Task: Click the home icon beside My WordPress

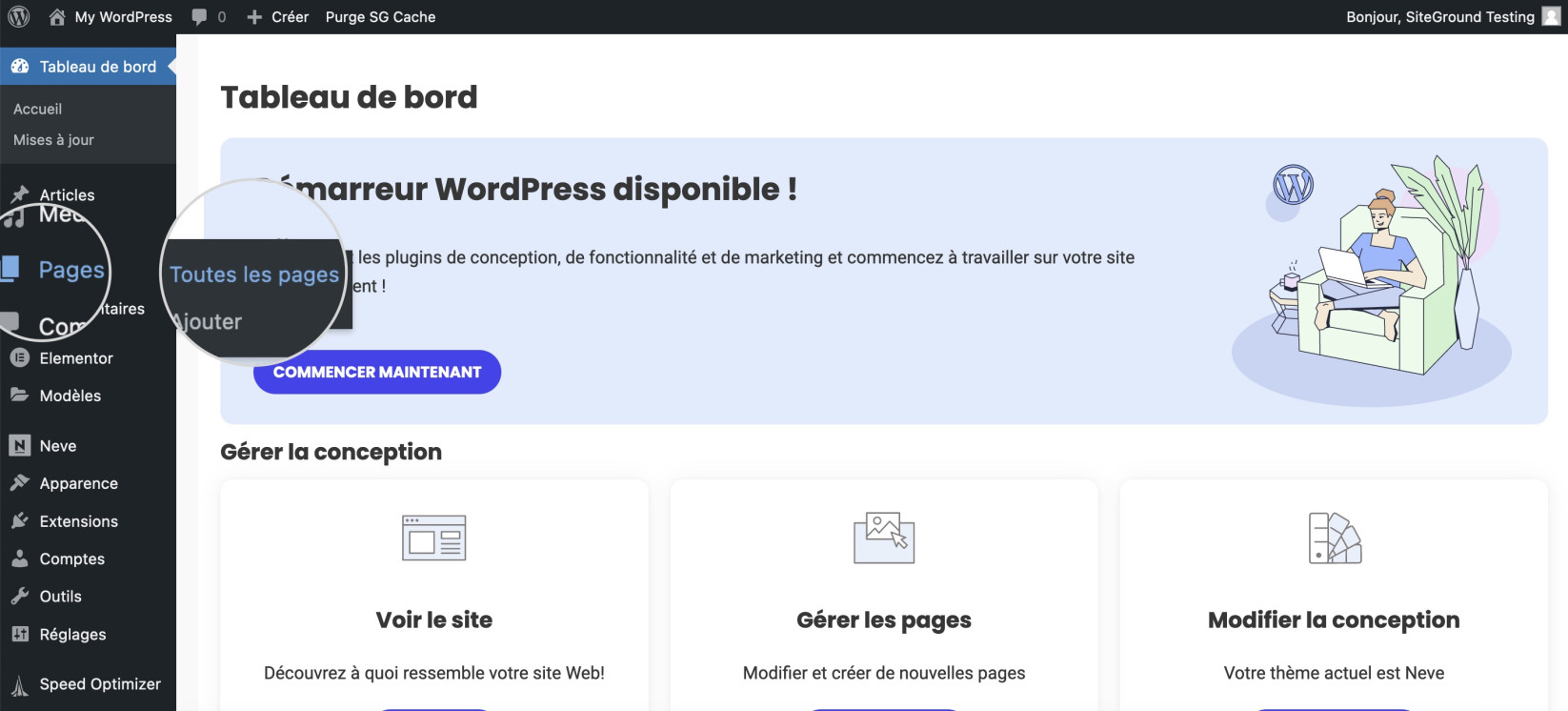Action: point(57,16)
